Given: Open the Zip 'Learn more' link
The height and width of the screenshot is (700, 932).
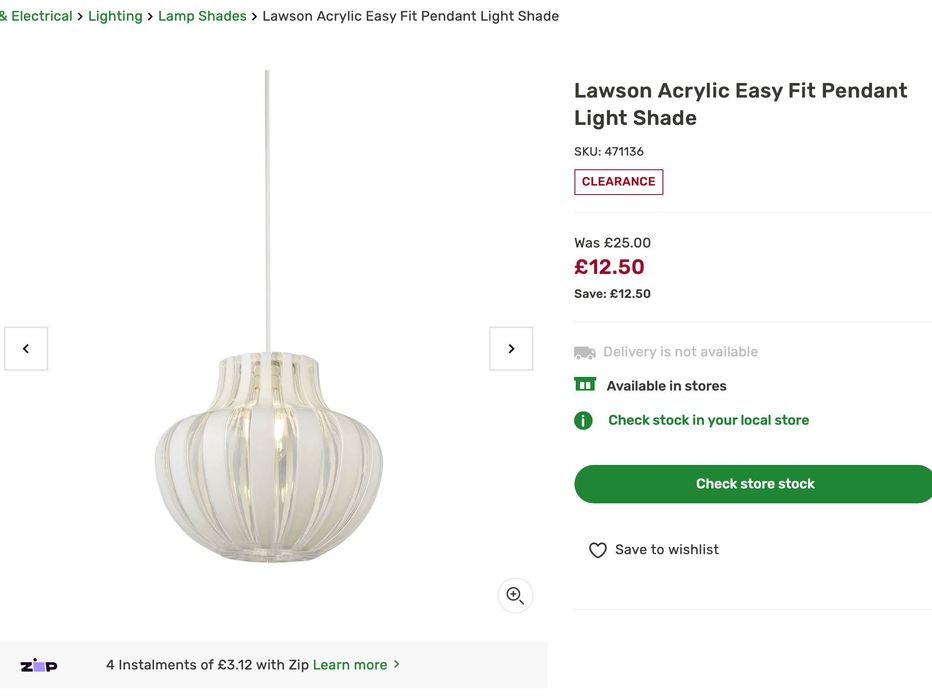Looking at the screenshot, I should [x=350, y=665].
